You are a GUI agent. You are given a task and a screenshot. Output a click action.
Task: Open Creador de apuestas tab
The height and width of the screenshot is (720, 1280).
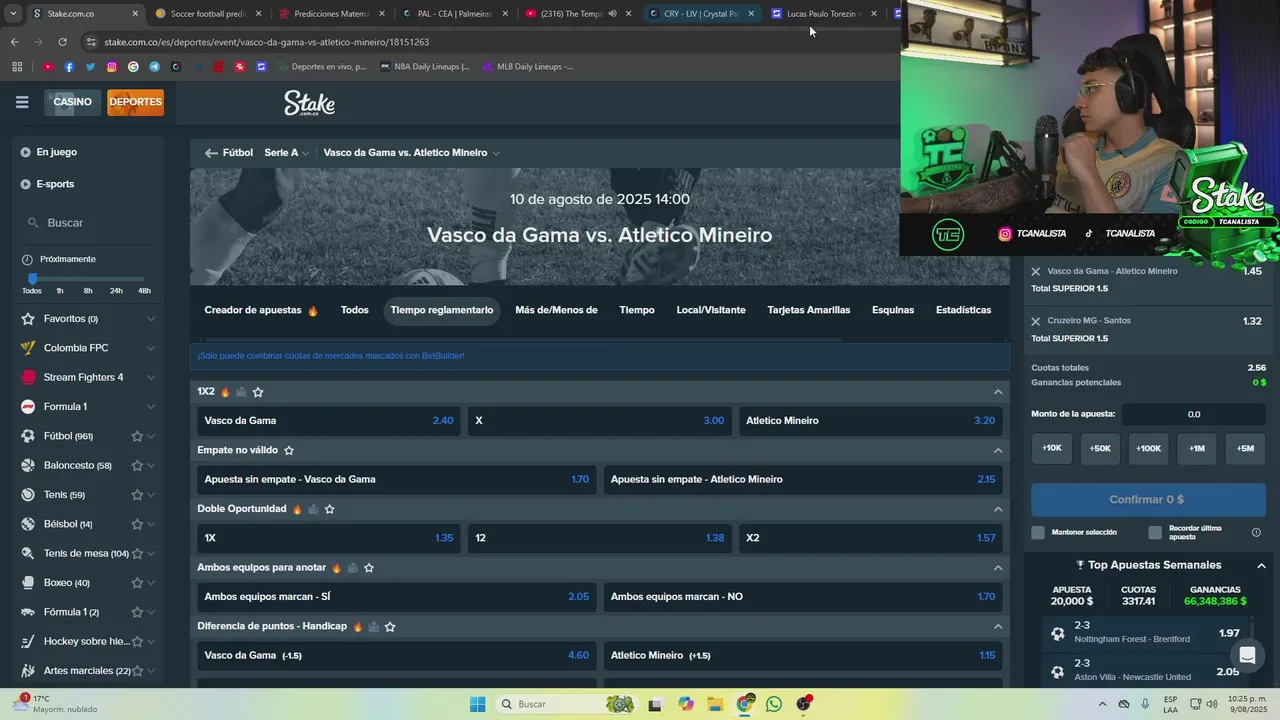click(x=261, y=310)
